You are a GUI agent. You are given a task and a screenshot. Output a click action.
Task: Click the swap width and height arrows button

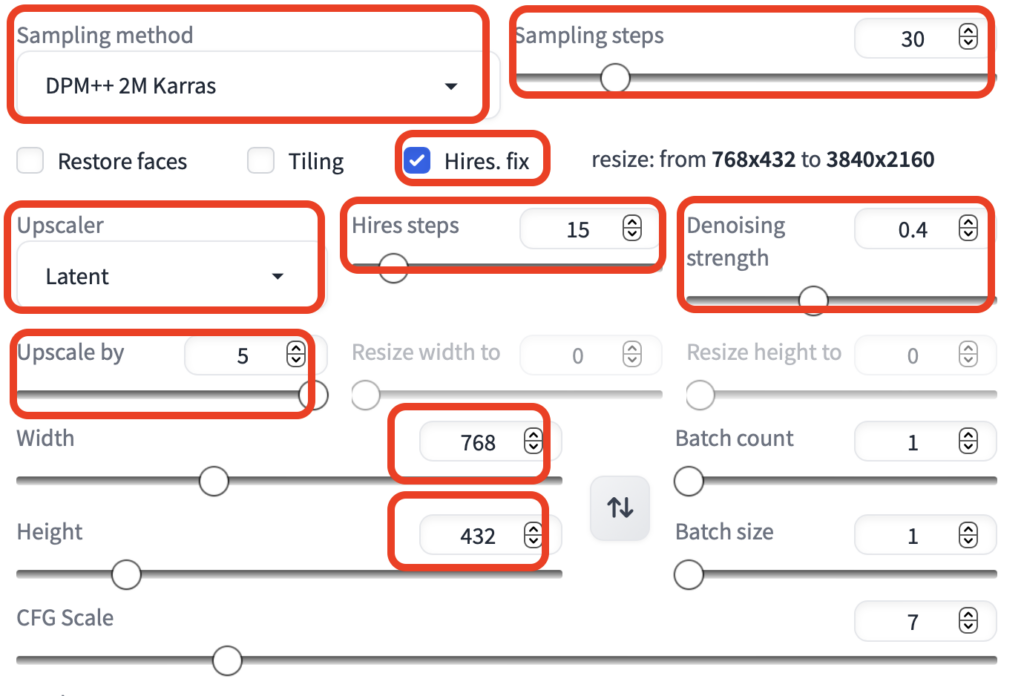click(620, 507)
